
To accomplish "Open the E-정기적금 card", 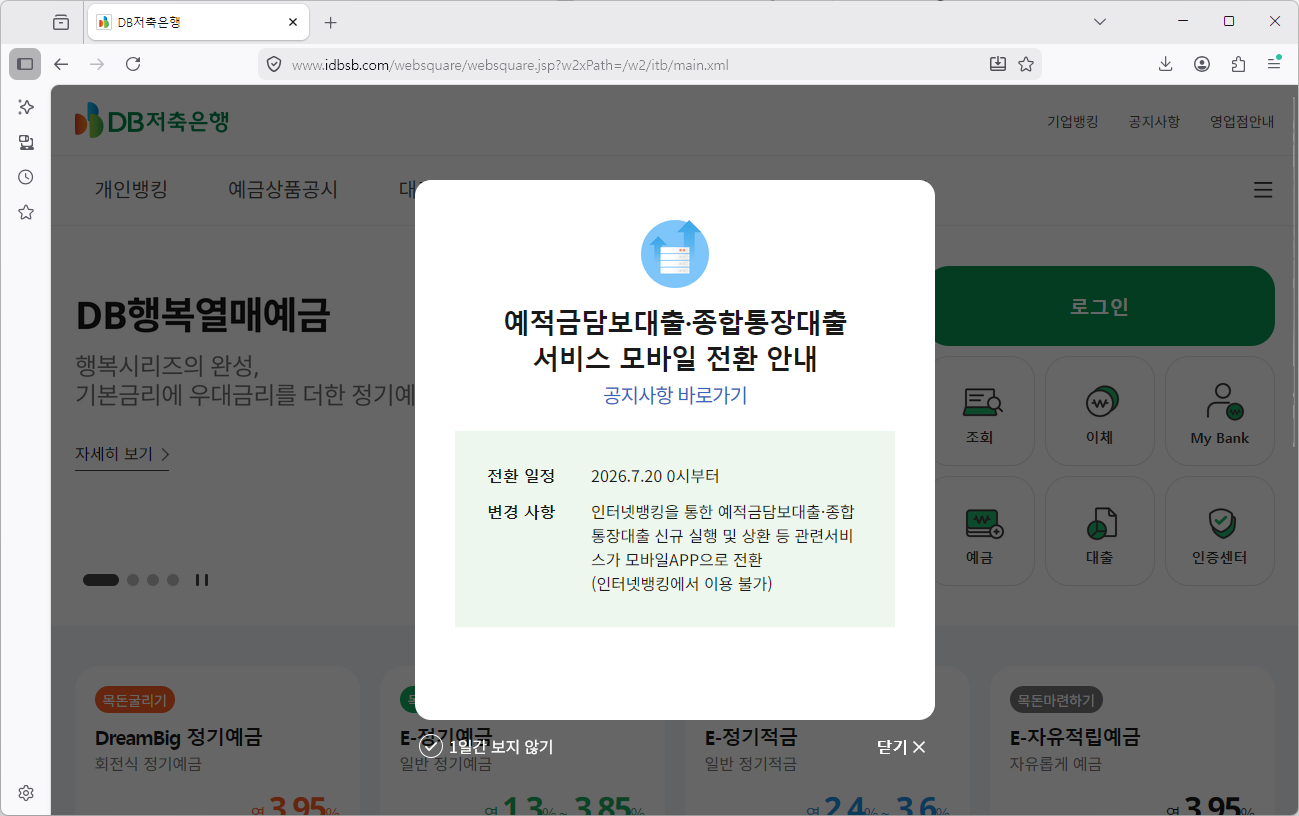I will tap(827, 740).
